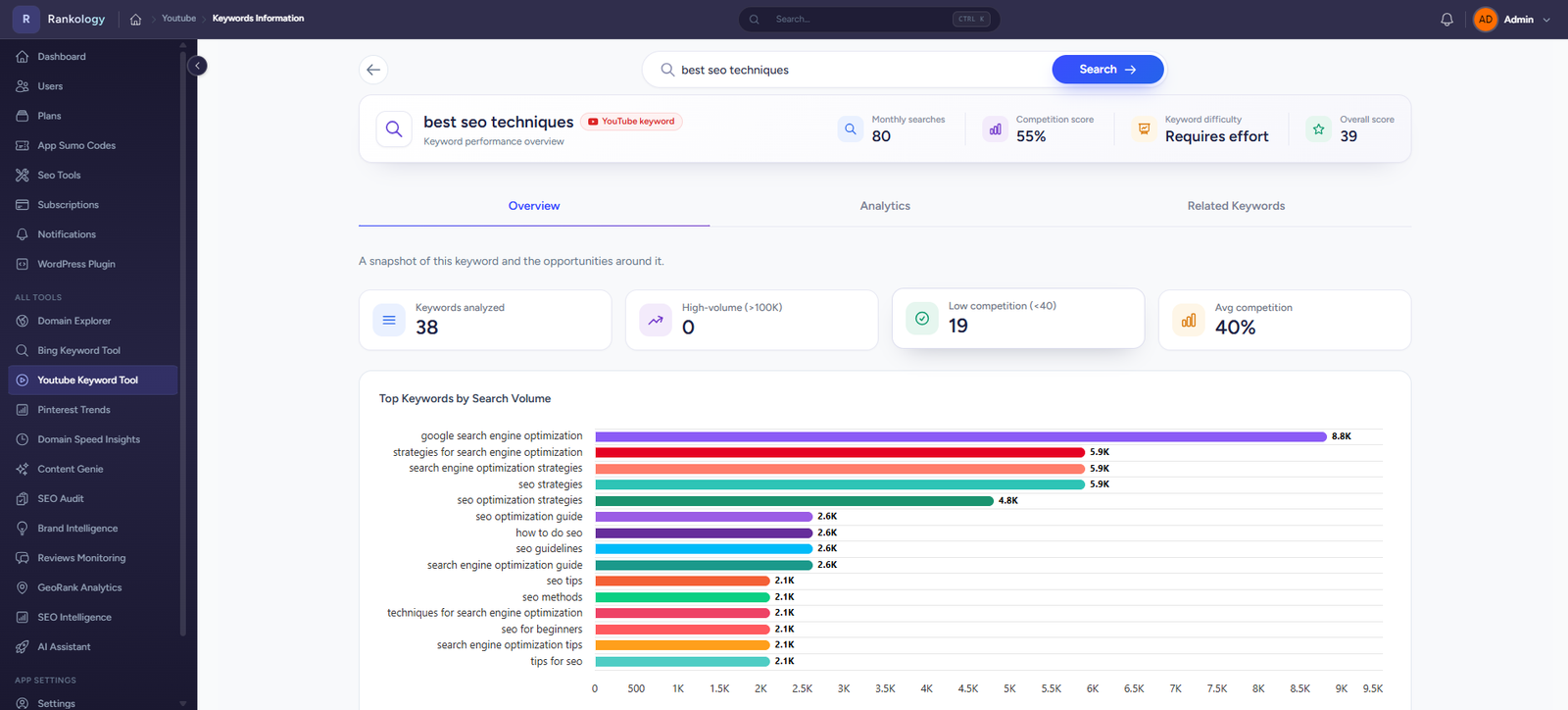The image size is (1568, 710).
Task: Click the seo optimization strategies 4.8K bar
Action: (794, 501)
